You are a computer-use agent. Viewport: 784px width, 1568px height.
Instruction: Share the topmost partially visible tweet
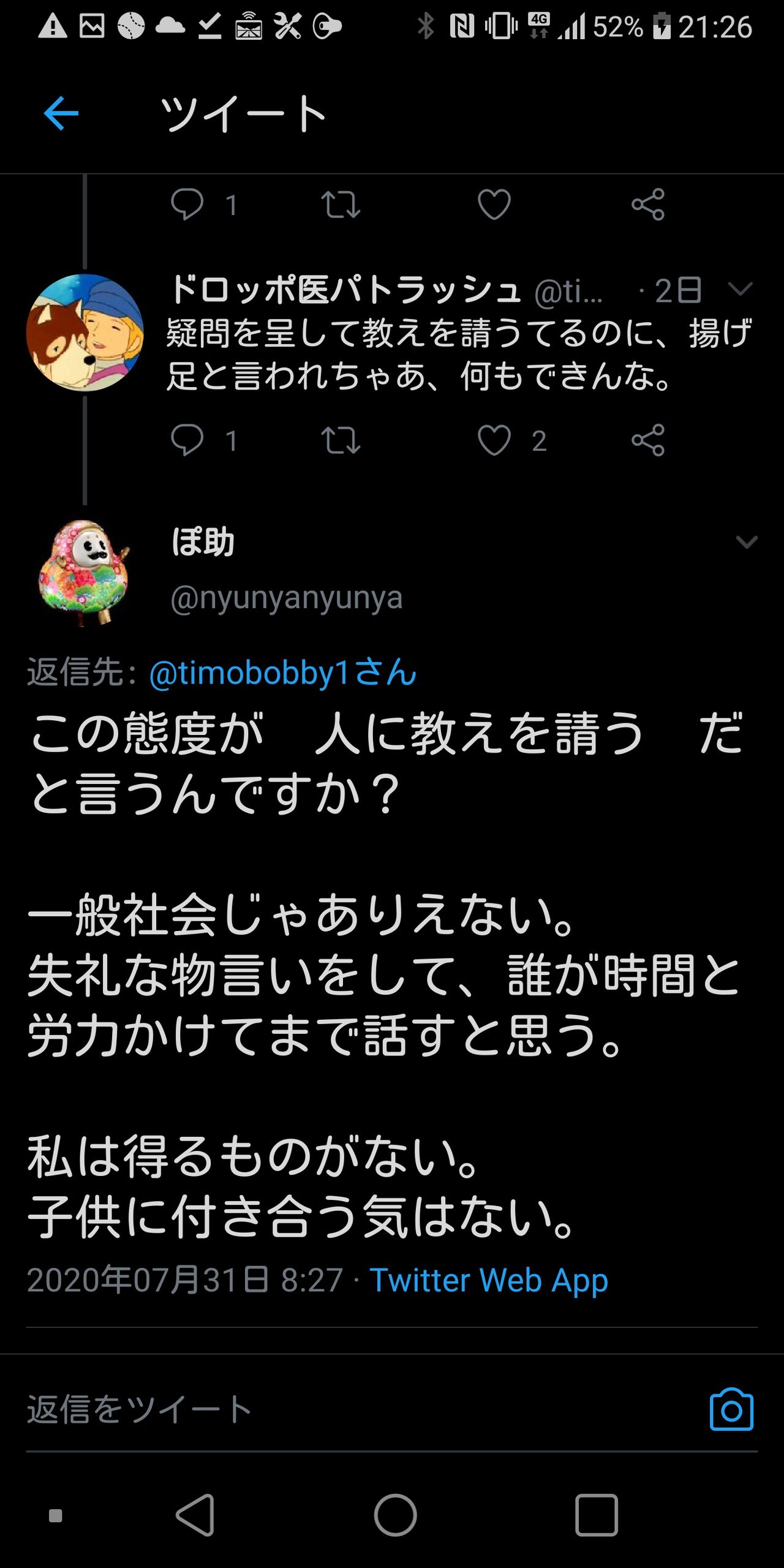click(648, 205)
